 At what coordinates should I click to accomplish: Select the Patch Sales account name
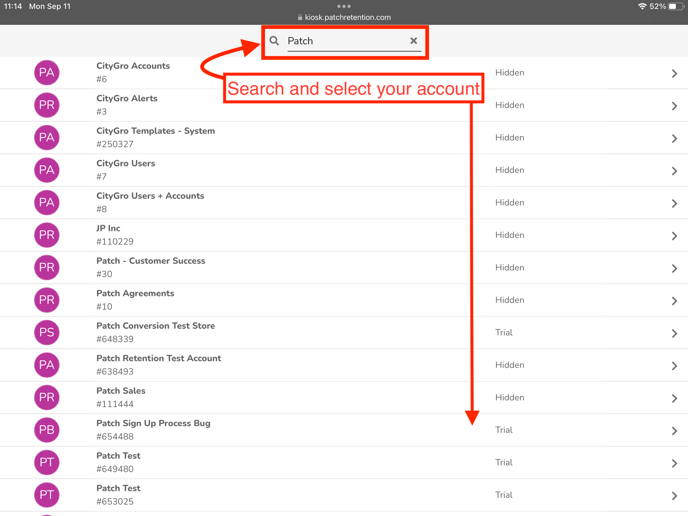[x=121, y=391]
